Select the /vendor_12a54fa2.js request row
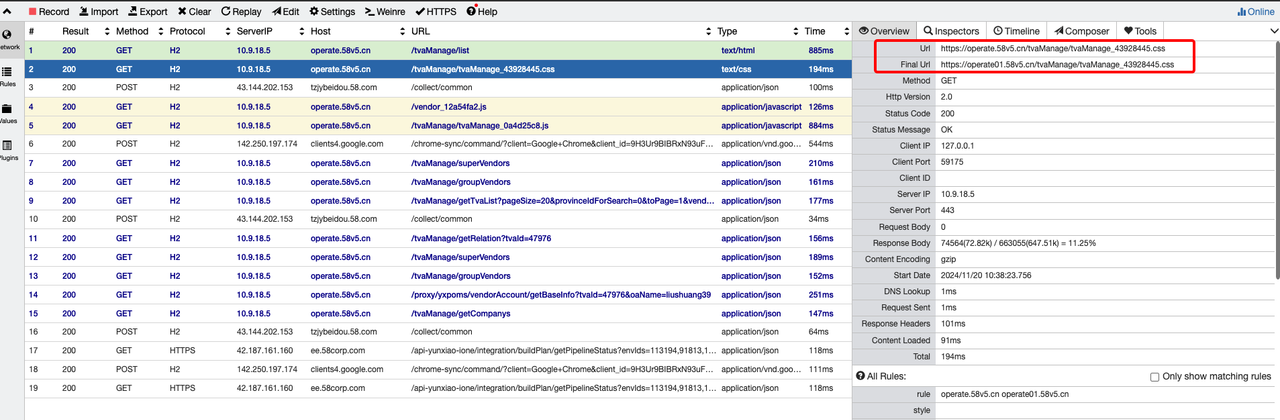This screenshot has height=420, width=1280. pos(437,106)
